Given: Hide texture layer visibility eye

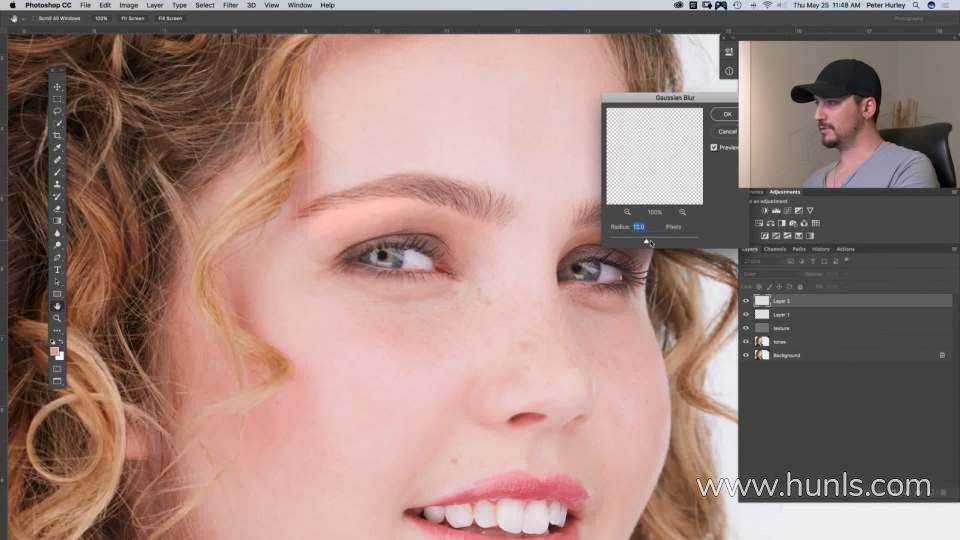Looking at the screenshot, I should point(746,328).
